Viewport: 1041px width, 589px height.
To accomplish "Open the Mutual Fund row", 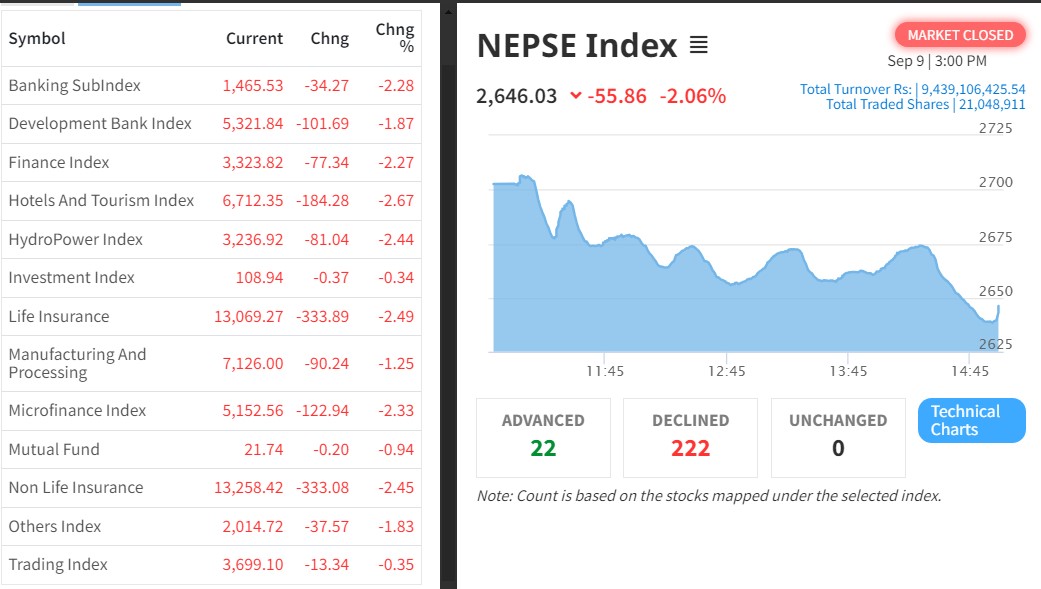I will (x=54, y=450).
